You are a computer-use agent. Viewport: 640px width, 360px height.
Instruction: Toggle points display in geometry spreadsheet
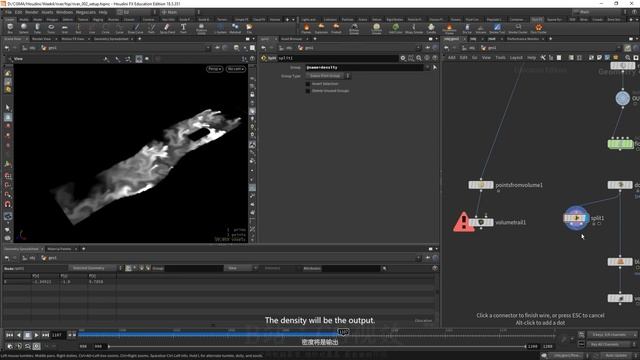click(128, 268)
